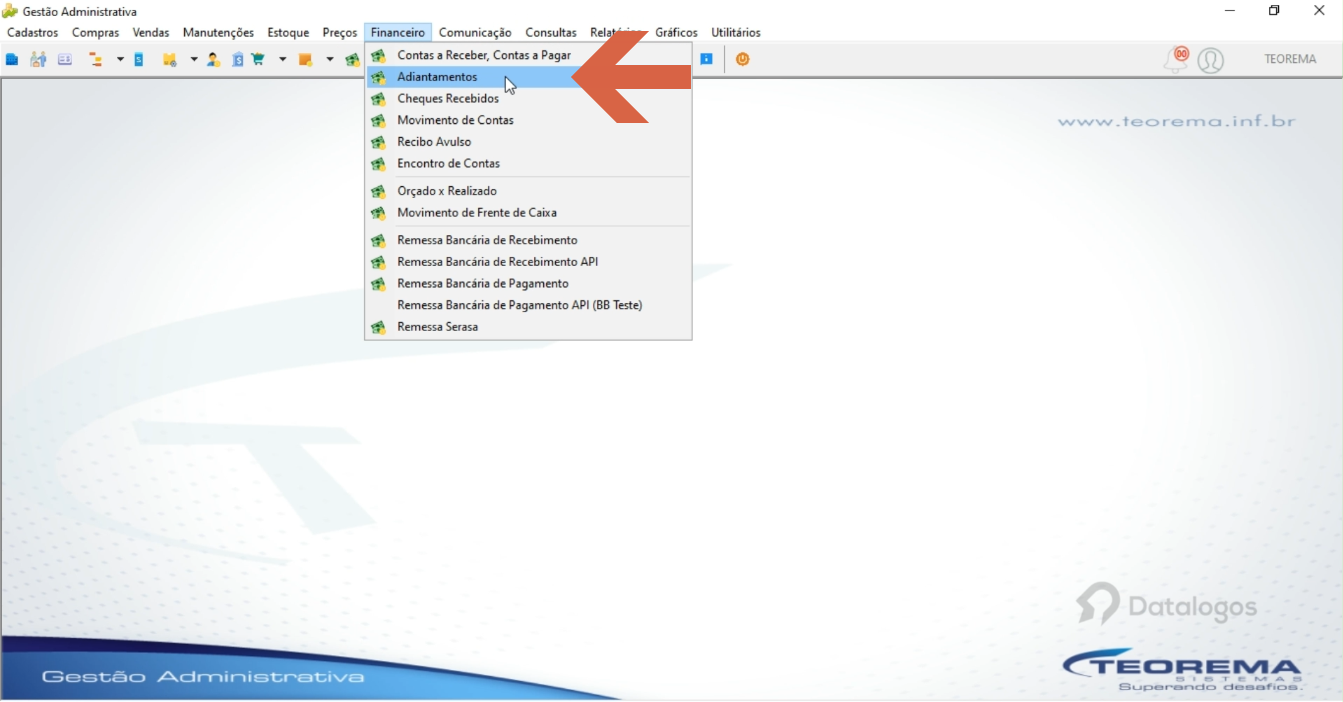Restore down the application window
This screenshot has height=702, width=1343.
point(1274,11)
